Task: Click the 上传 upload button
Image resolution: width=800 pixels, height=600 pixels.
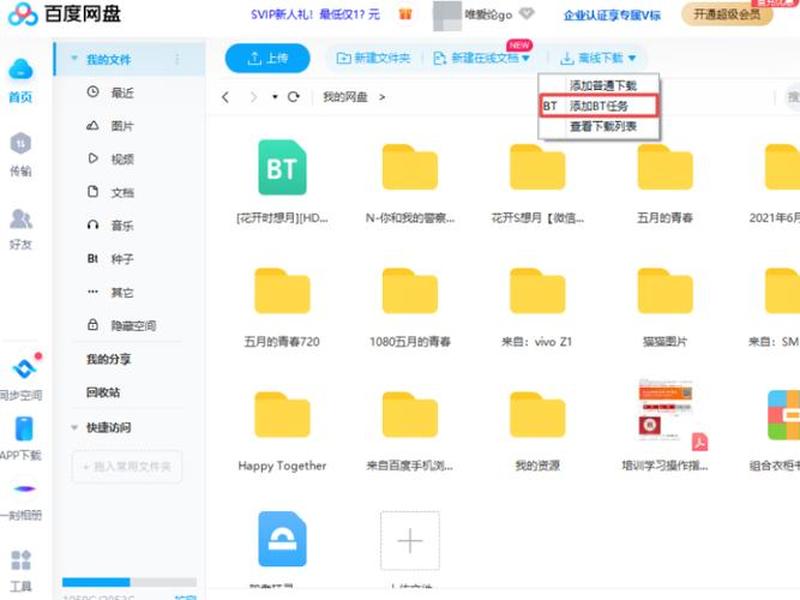Action: point(267,58)
